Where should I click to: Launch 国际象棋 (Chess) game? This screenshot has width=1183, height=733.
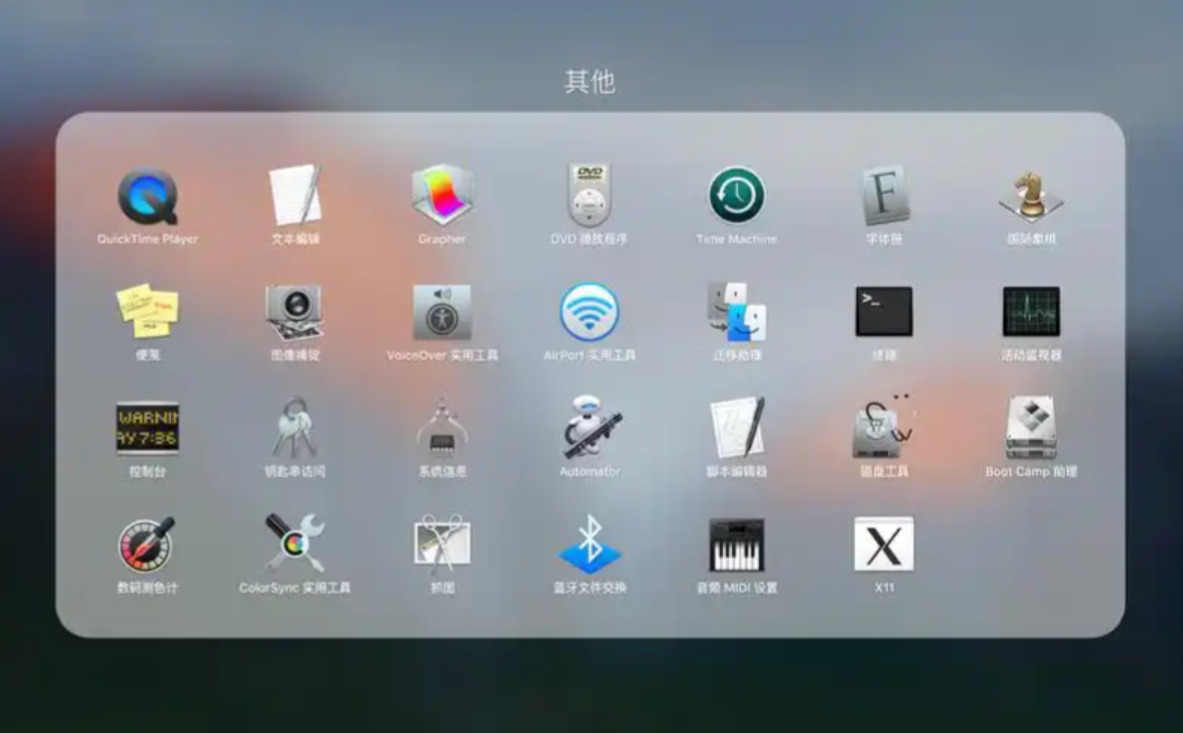point(1031,195)
